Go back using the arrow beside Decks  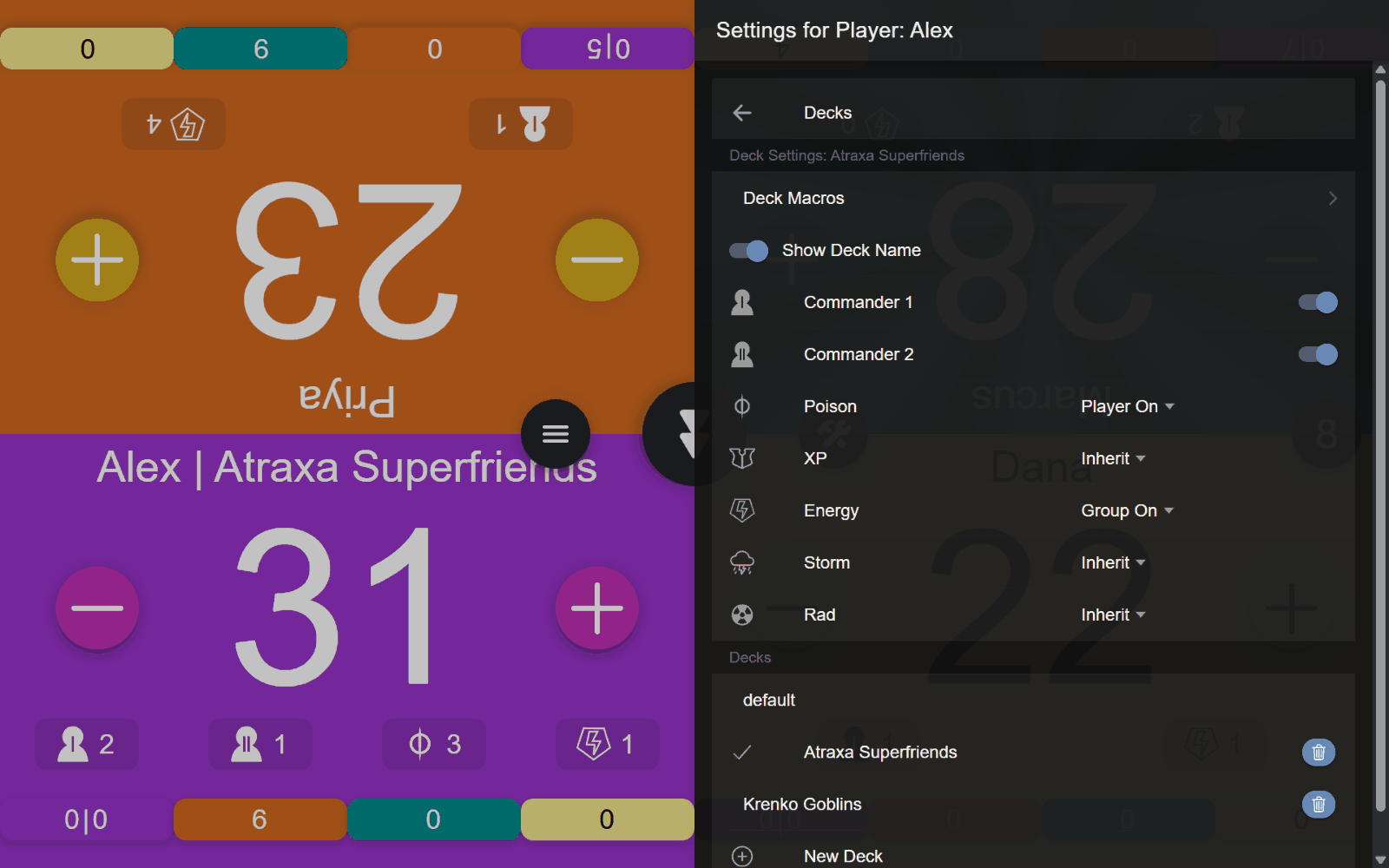[742, 113]
